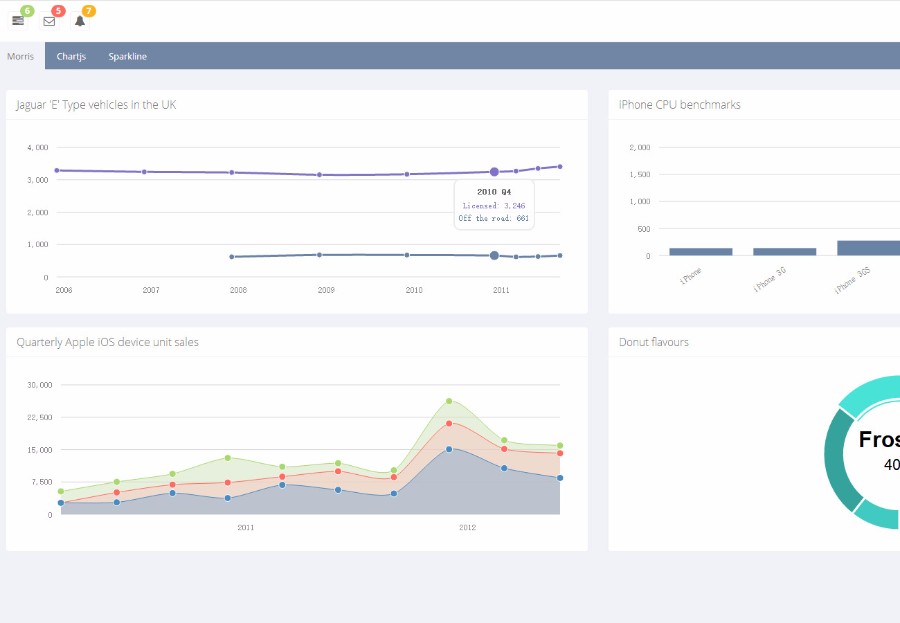Select the iPhone 3G benchmark bar
The width and height of the screenshot is (900, 623).
point(784,252)
